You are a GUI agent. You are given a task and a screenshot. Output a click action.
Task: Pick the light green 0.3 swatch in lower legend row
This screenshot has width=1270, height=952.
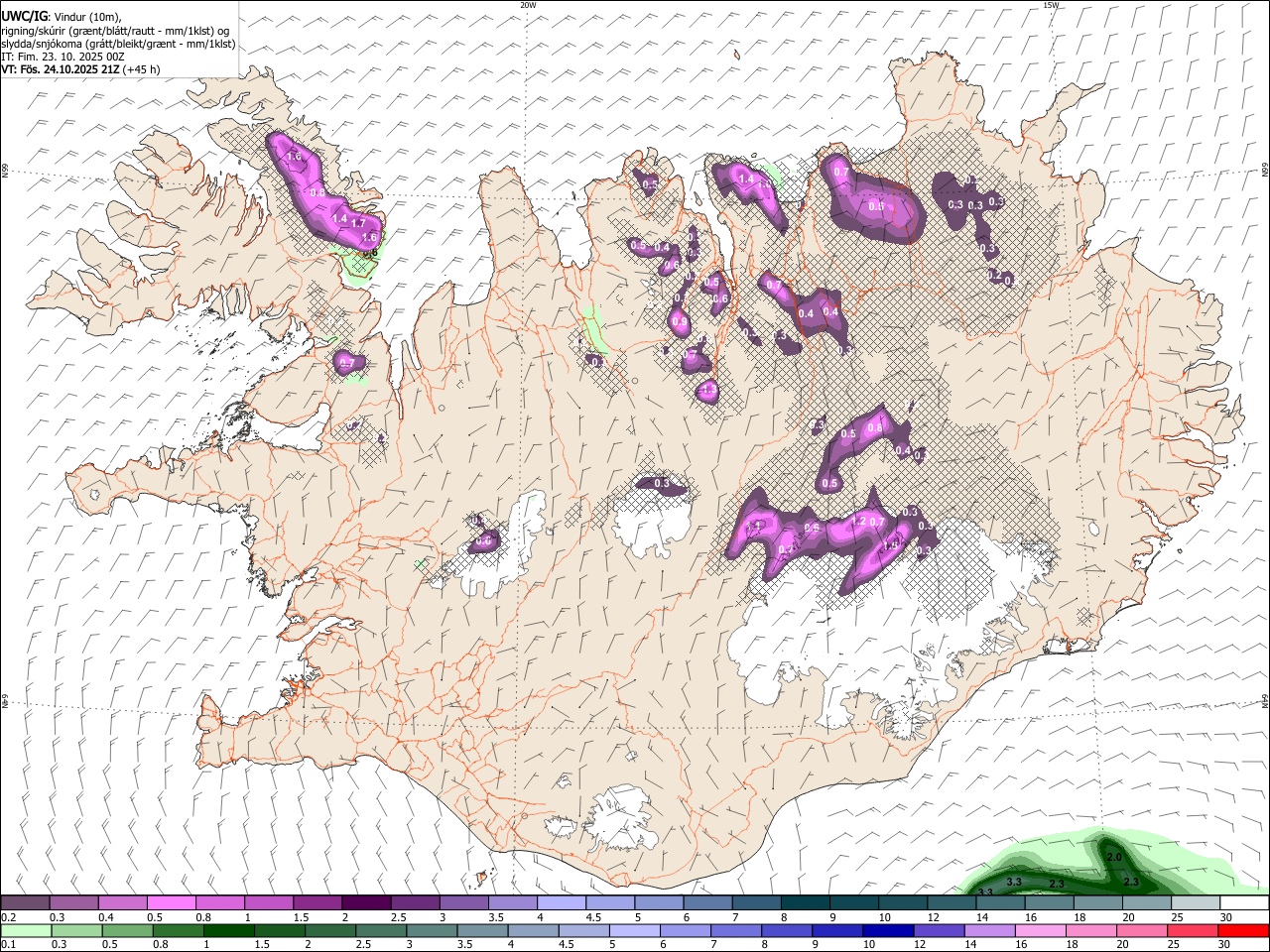pyautogui.click(x=77, y=931)
